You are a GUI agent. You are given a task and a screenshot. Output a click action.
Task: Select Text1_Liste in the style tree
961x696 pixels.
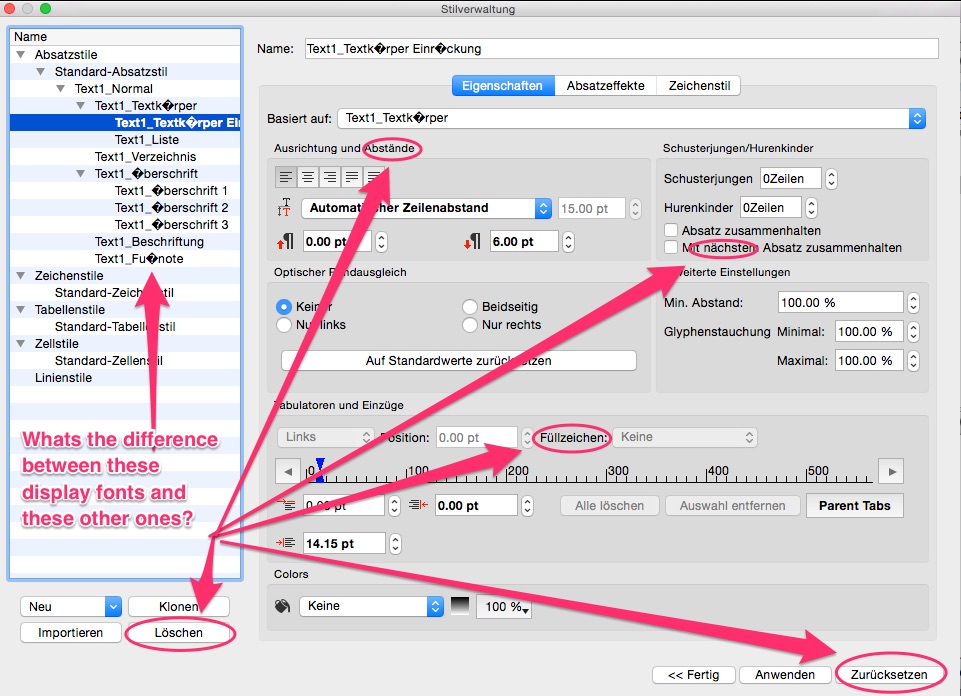(x=147, y=140)
